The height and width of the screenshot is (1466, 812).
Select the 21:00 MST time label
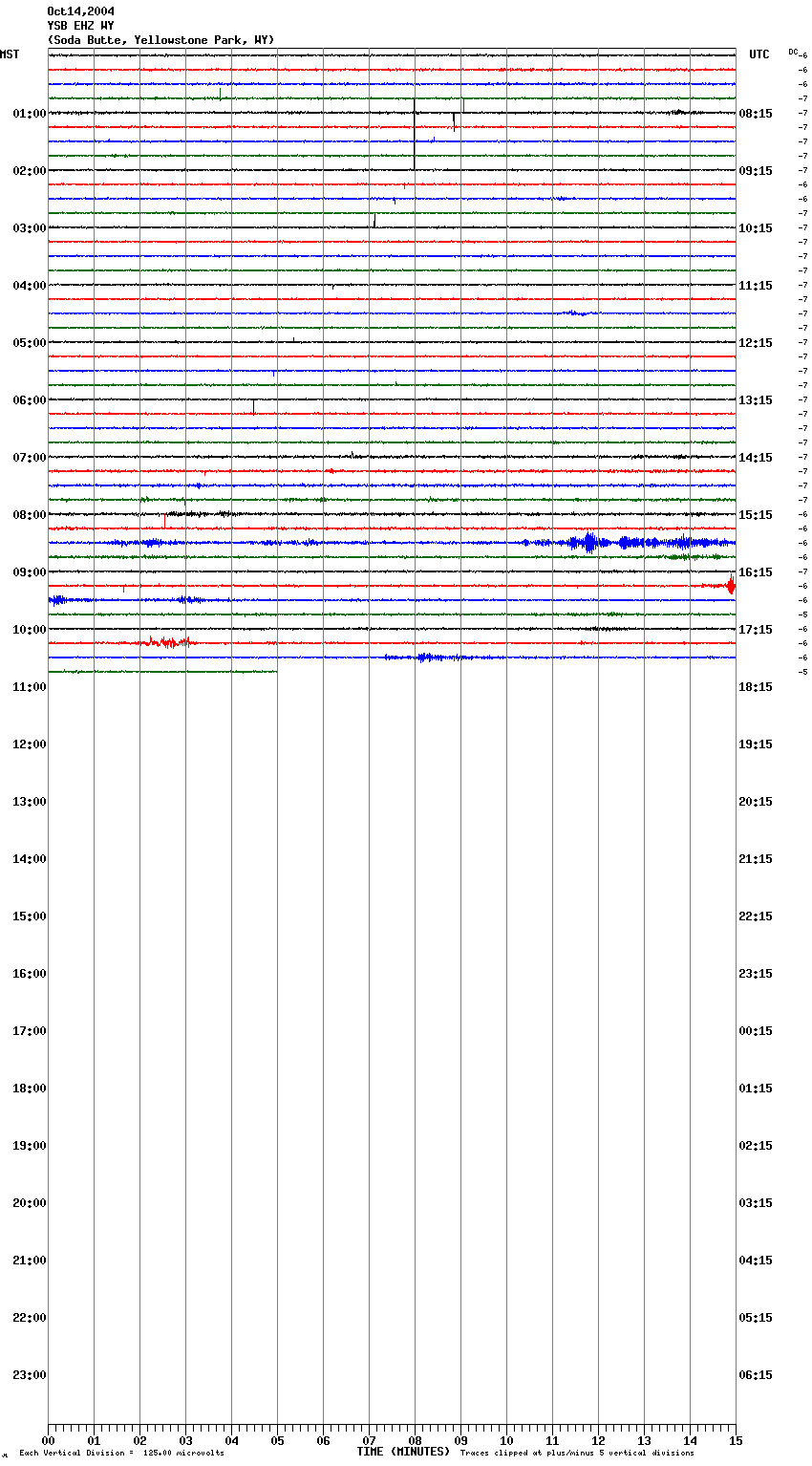[x=30, y=1261]
